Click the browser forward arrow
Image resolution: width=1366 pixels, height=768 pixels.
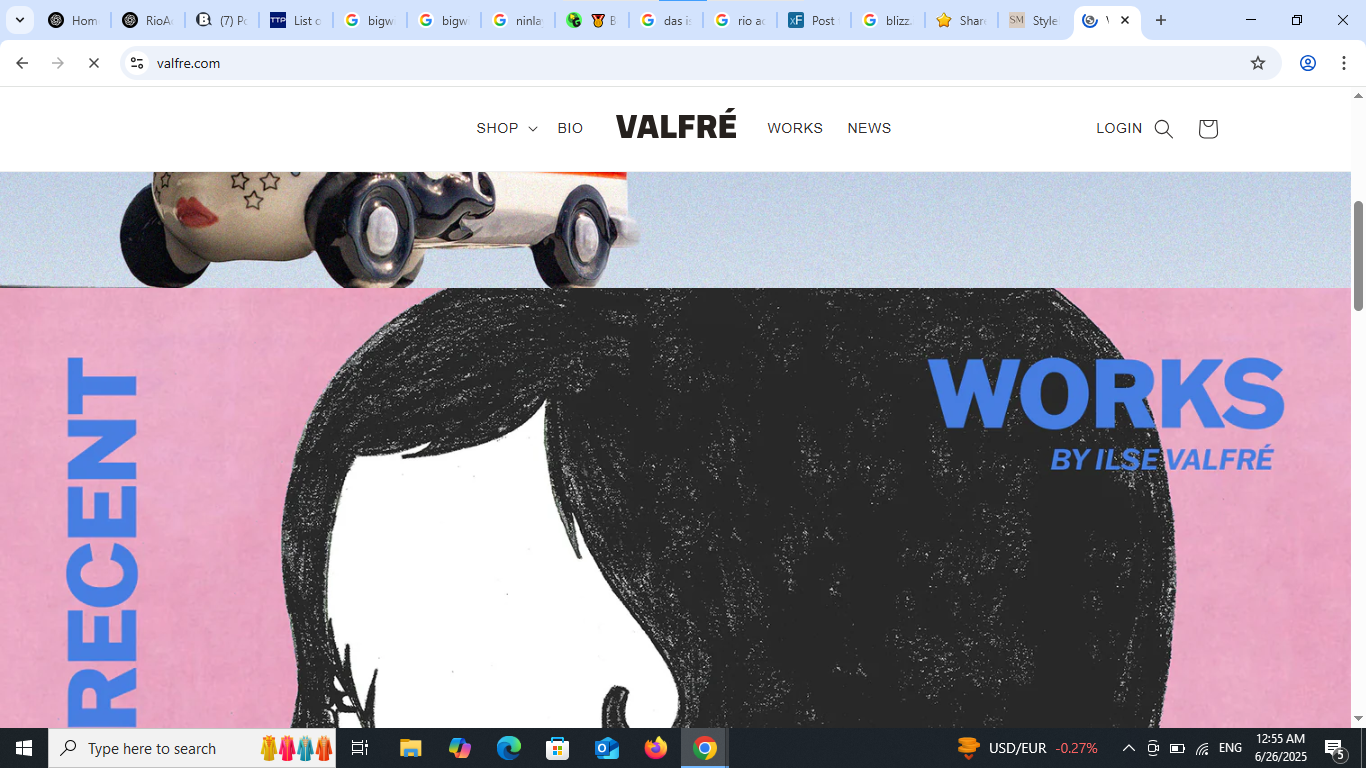click(58, 63)
